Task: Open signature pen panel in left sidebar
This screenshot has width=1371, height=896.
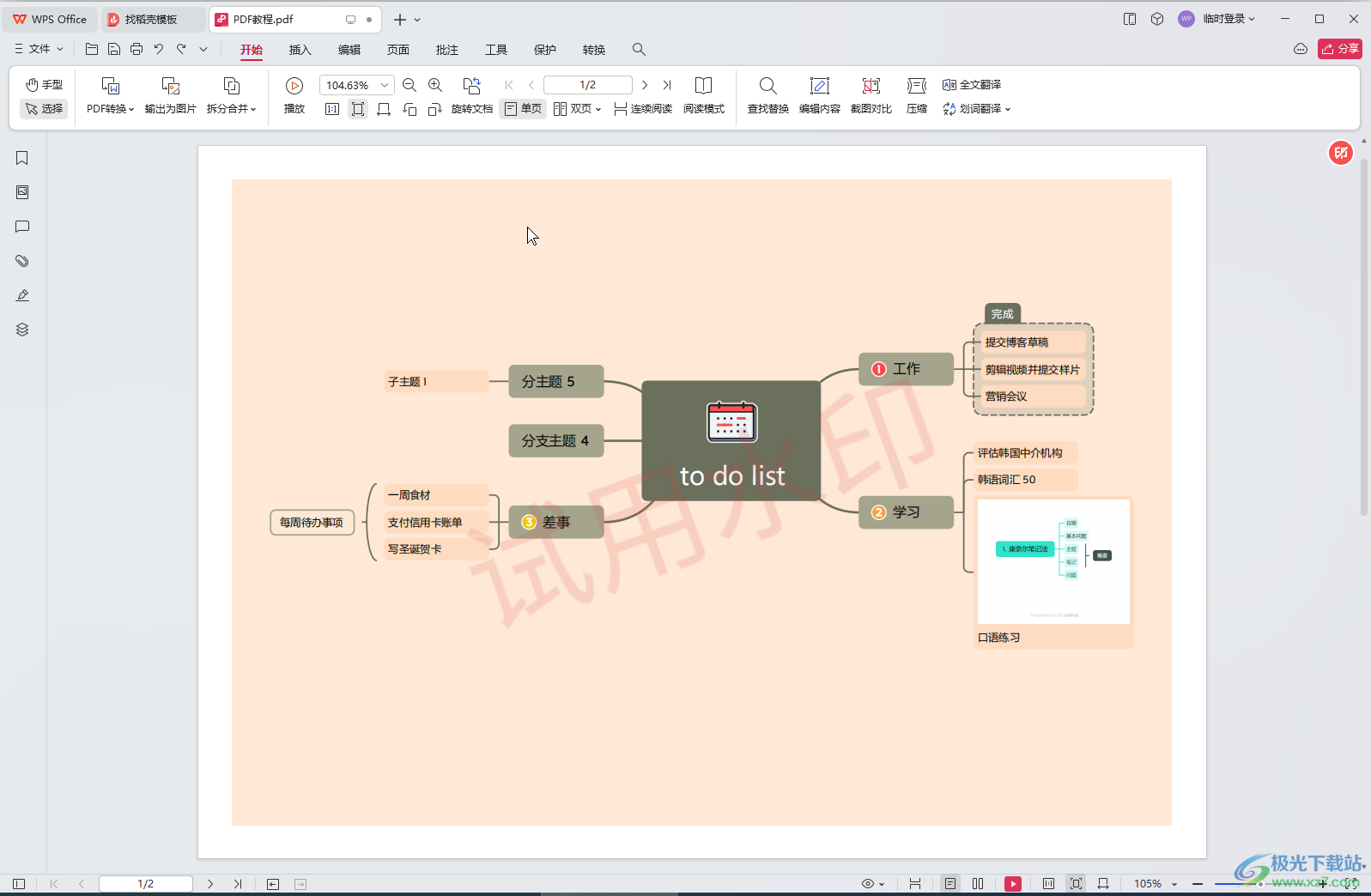Action: 22,295
